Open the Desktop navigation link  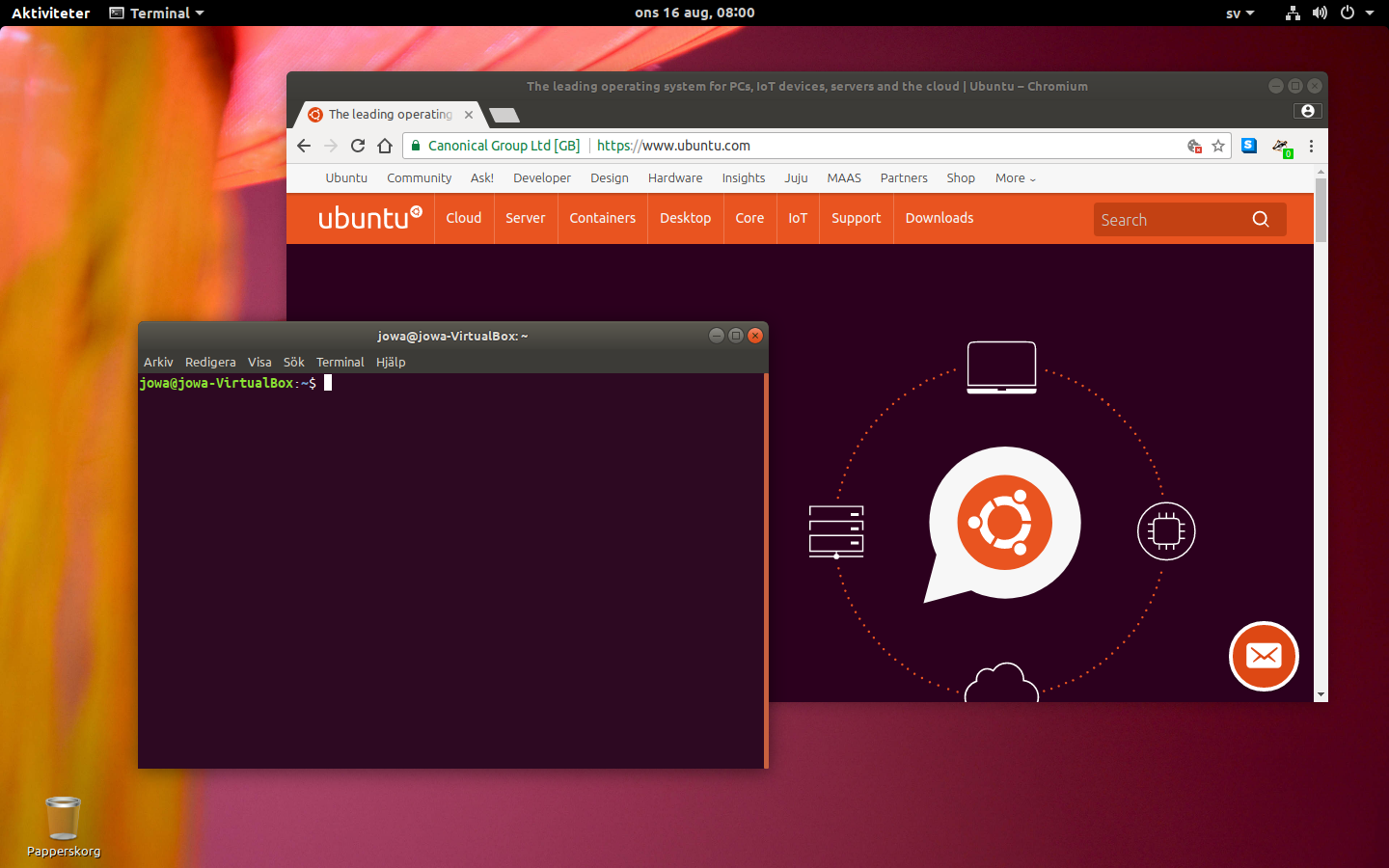click(686, 218)
